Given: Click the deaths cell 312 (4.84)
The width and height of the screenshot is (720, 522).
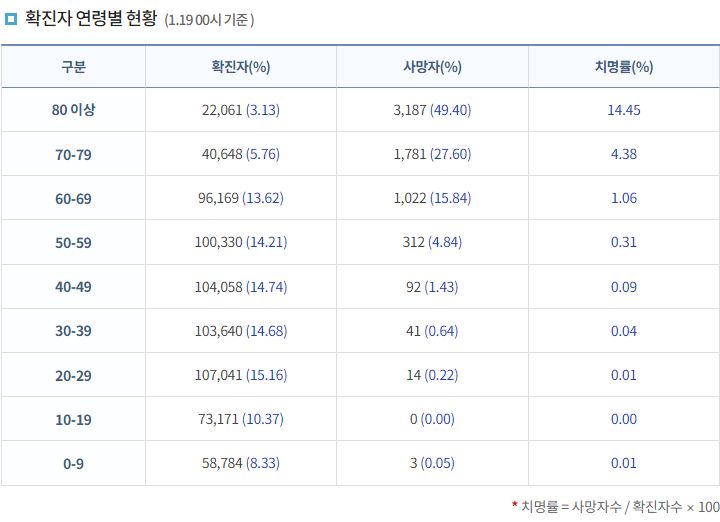Looking at the screenshot, I should point(432,242).
